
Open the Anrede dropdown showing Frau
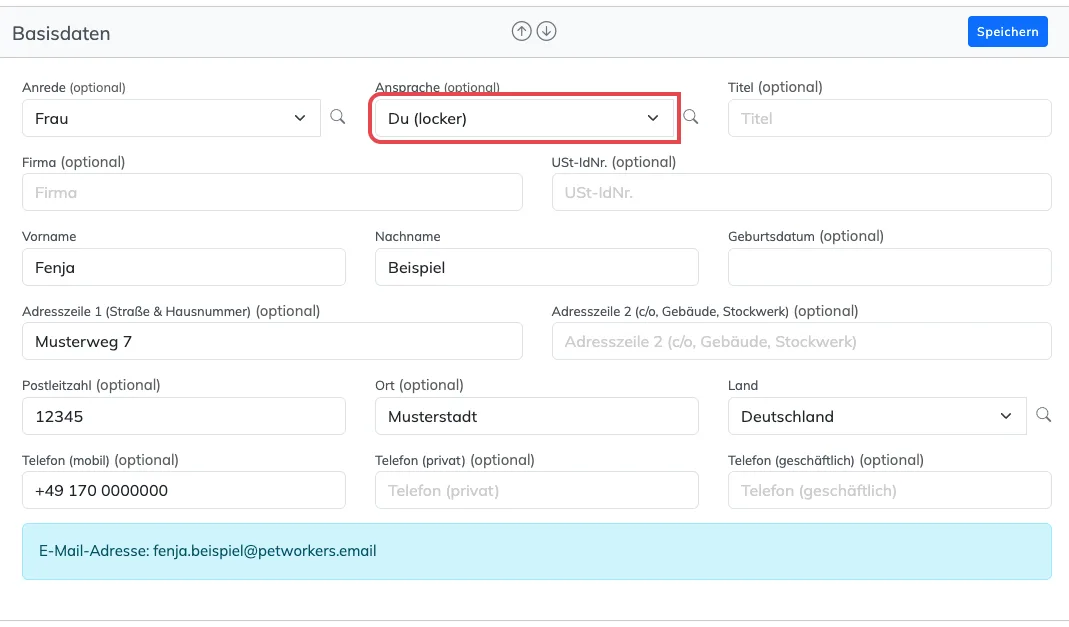point(171,118)
